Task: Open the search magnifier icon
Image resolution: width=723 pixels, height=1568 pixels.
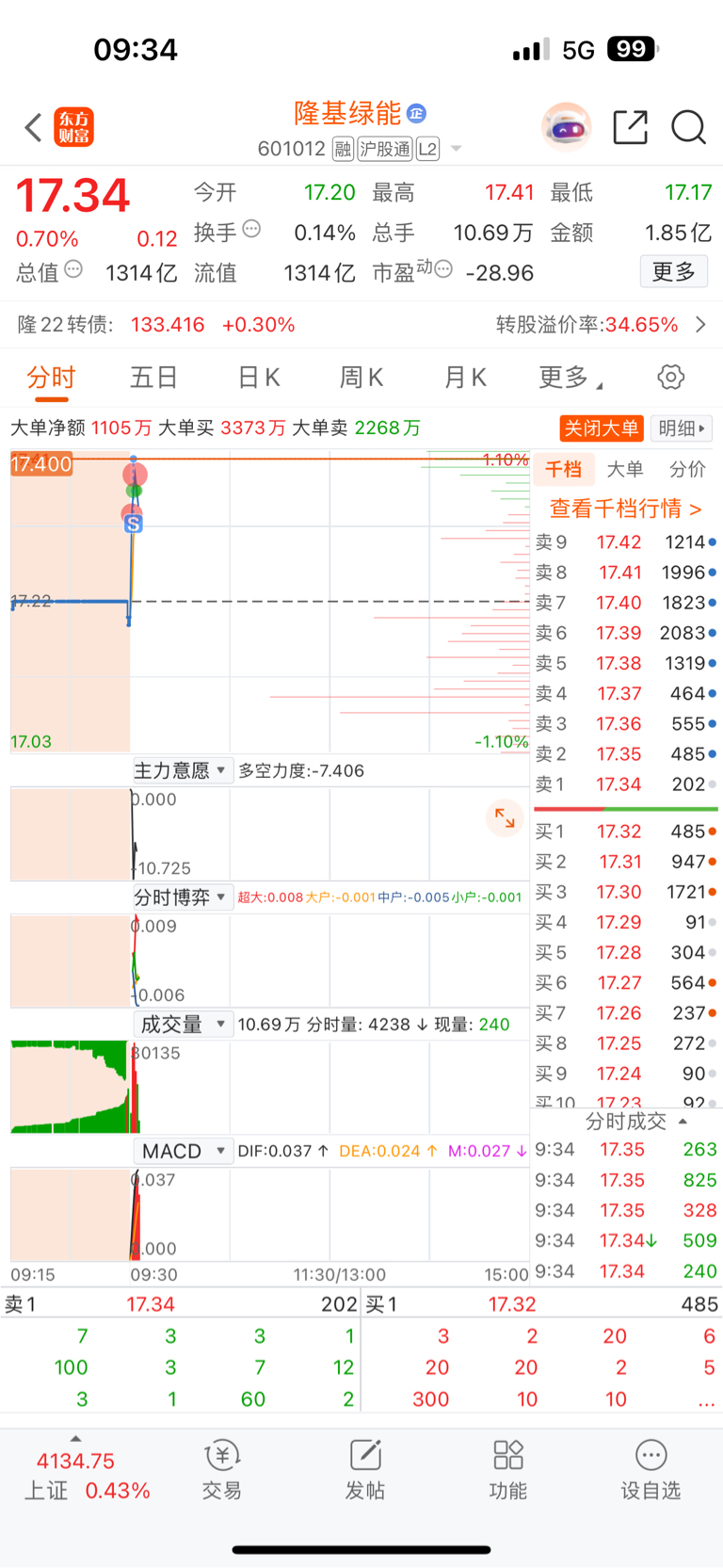Action: point(688,127)
